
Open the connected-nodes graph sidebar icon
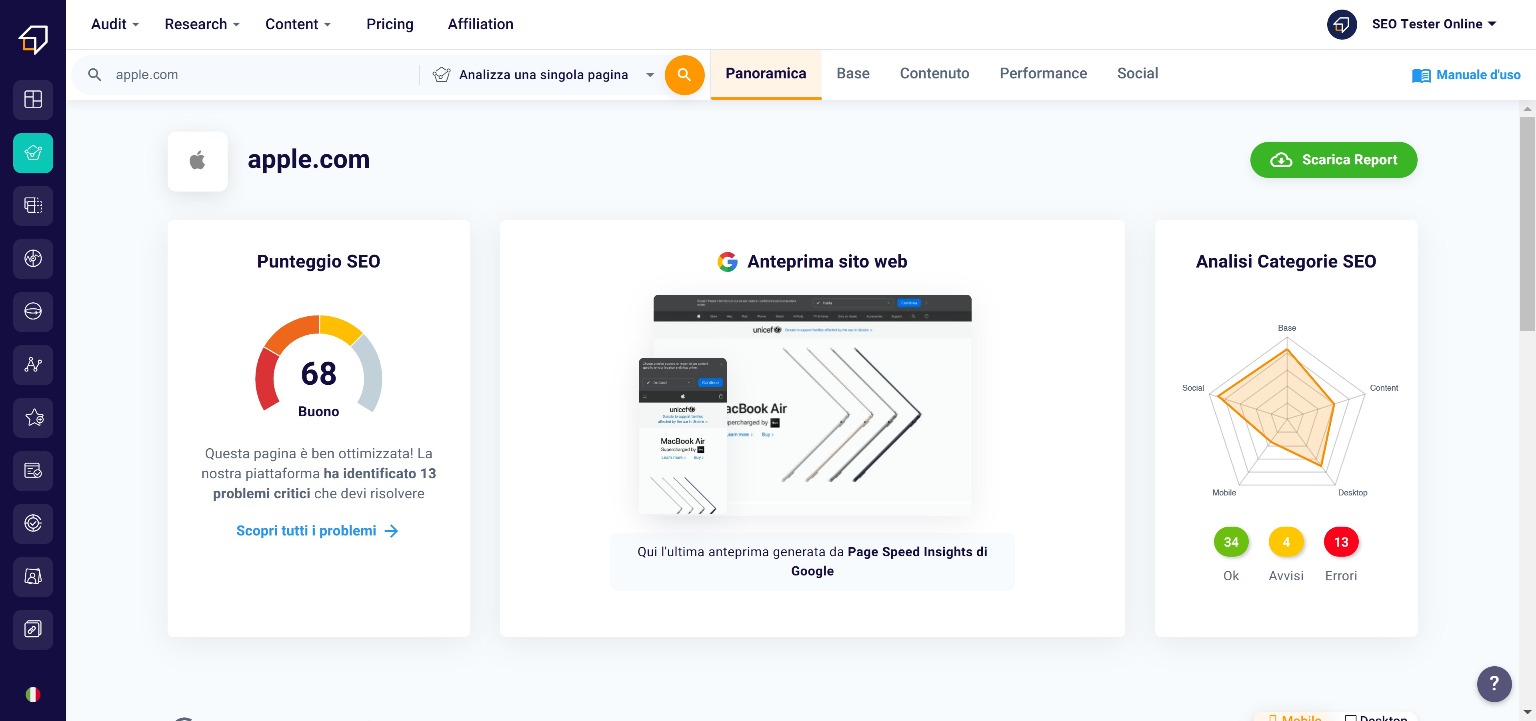click(x=33, y=365)
